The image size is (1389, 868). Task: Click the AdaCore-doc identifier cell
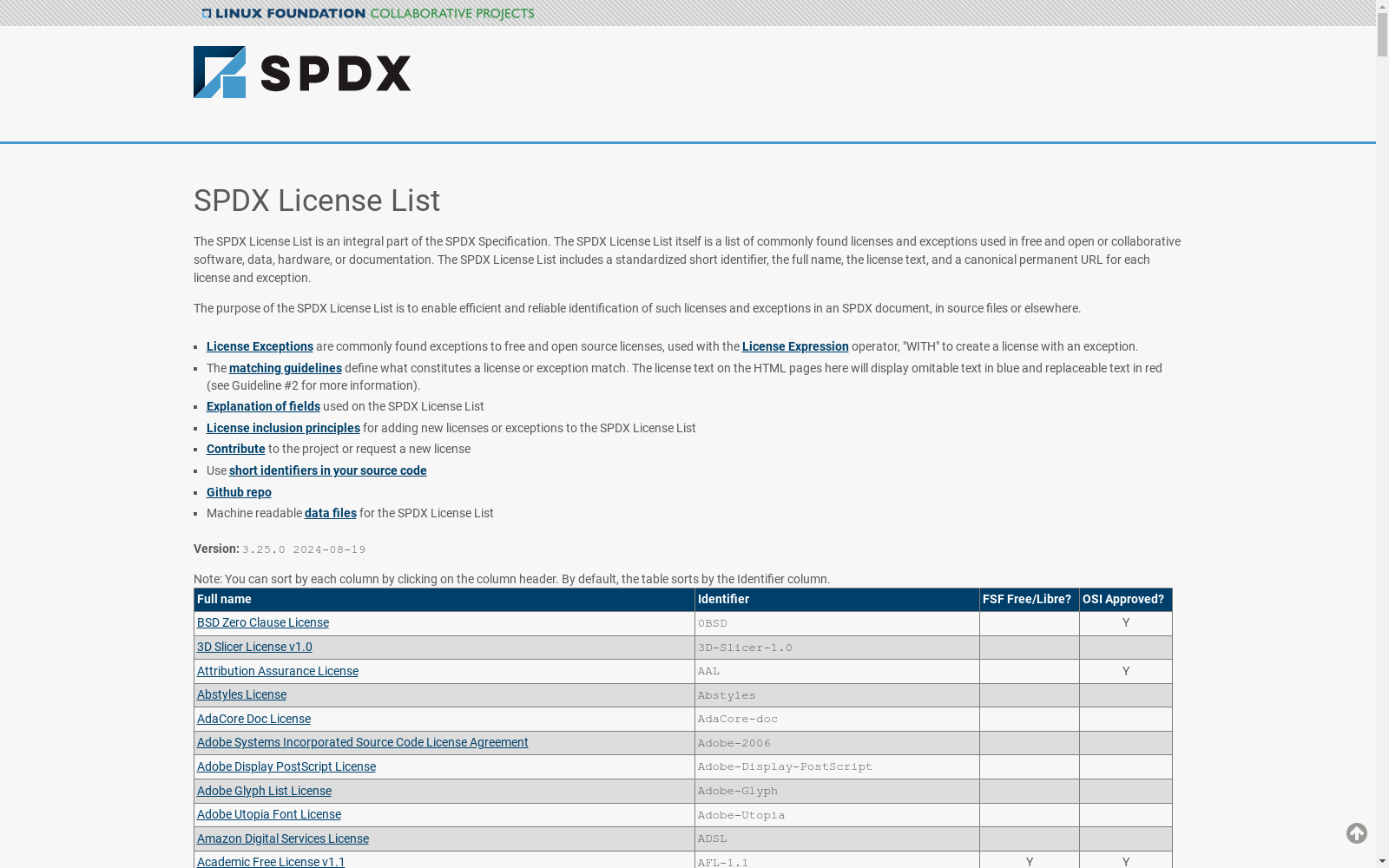[837, 719]
